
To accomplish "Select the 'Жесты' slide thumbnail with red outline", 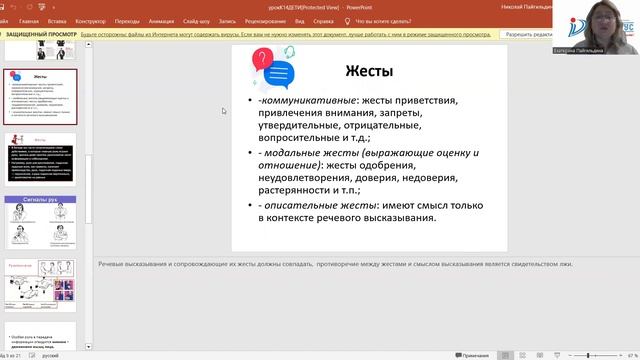I will pos(40,97).
